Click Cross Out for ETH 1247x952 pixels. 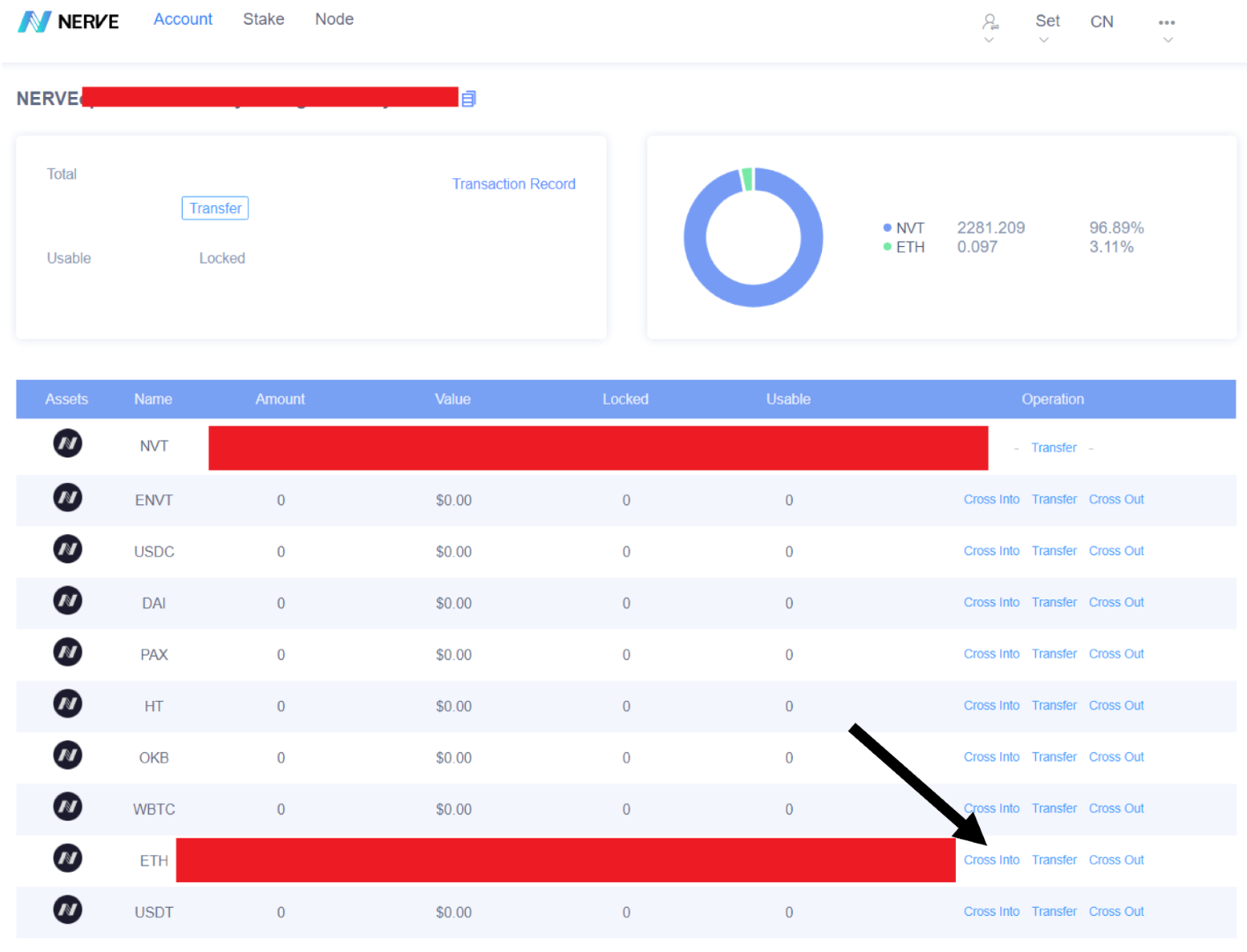(x=1116, y=860)
